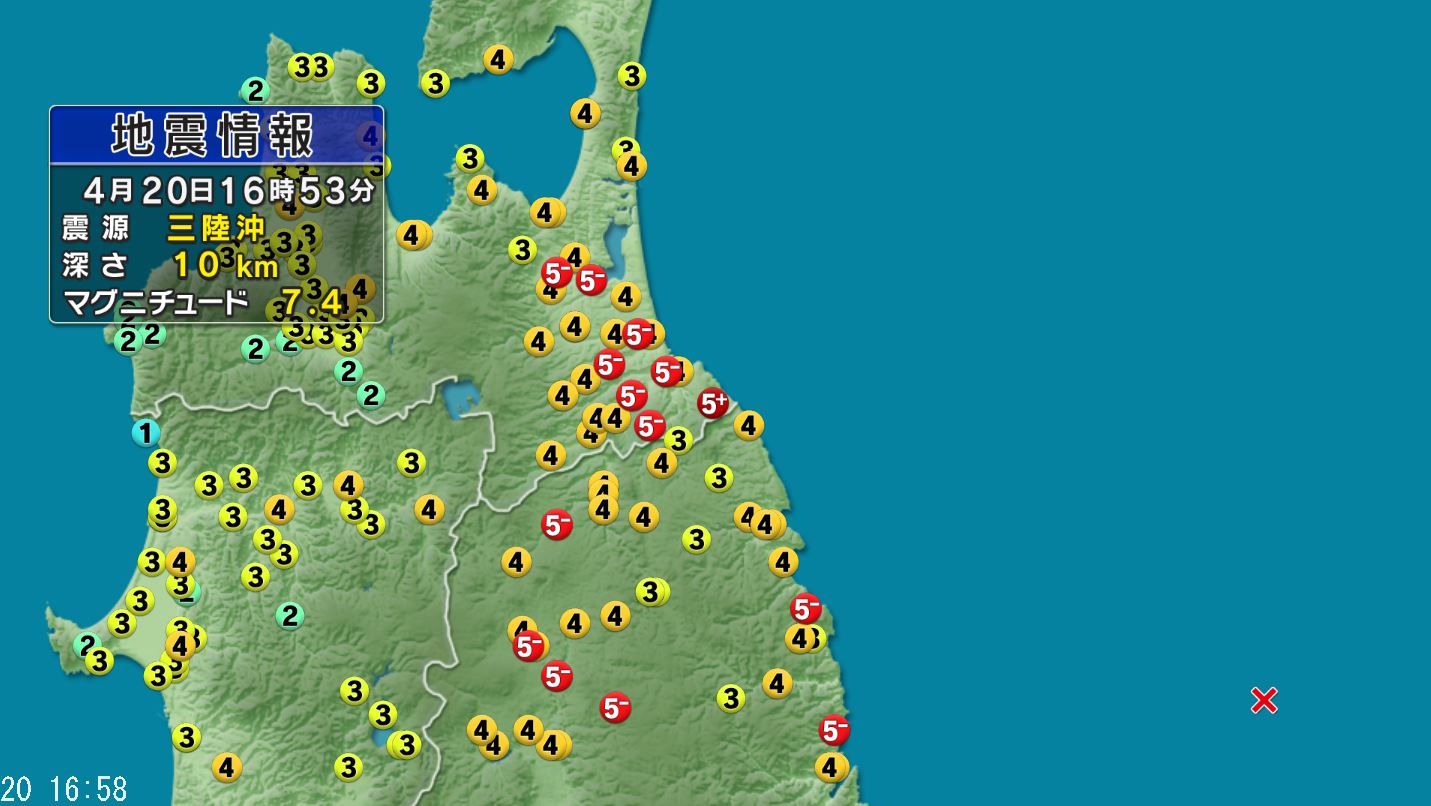
Task: Click the 深さ label in info panel
Action: tap(96, 265)
